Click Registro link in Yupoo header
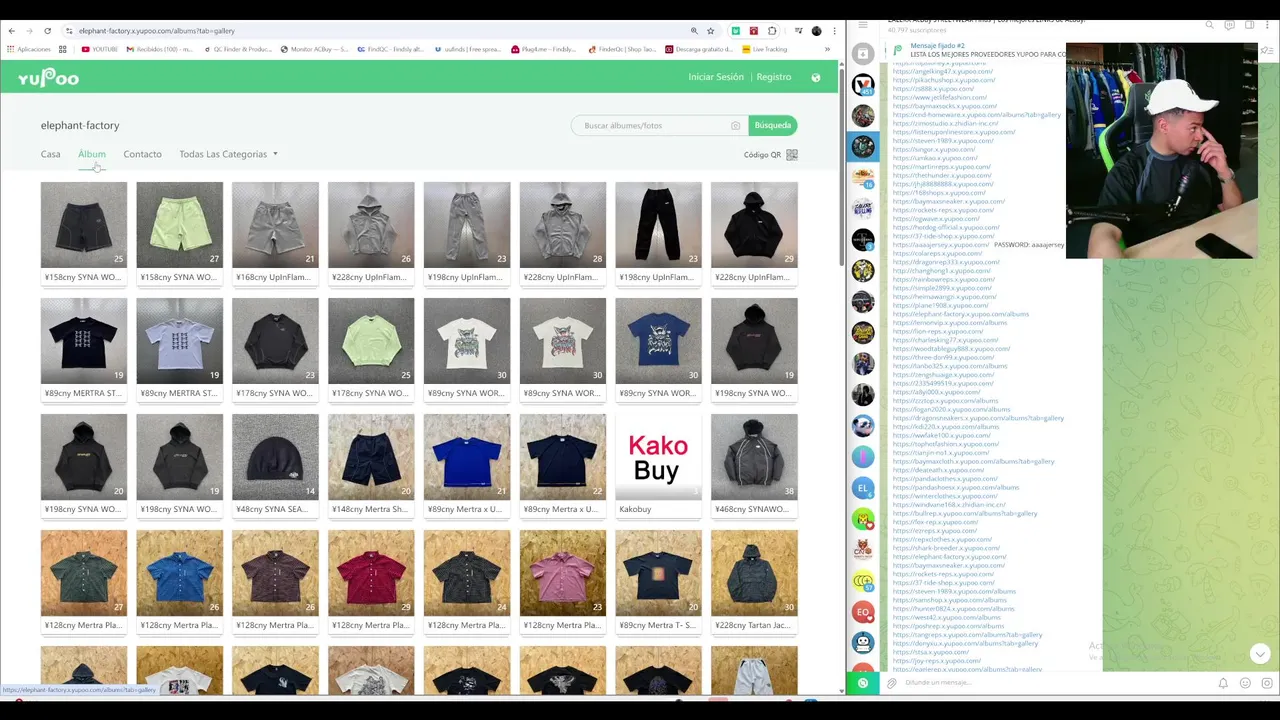The width and height of the screenshot is (1280, 720). (774, 77)
